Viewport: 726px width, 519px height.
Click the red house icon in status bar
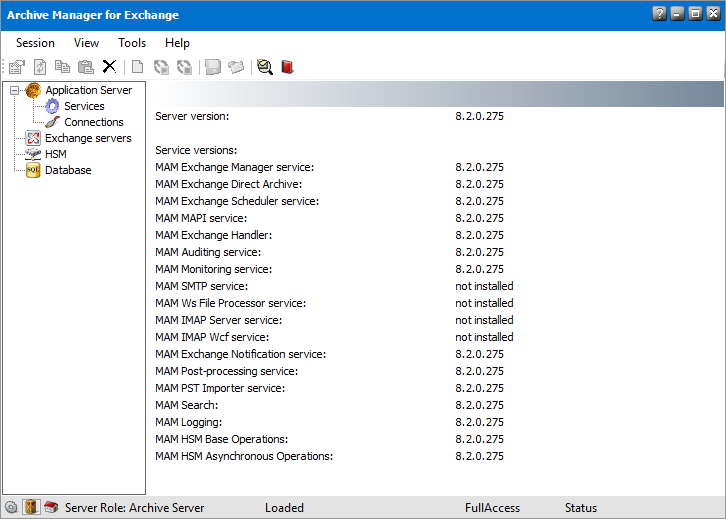(51, 507)
